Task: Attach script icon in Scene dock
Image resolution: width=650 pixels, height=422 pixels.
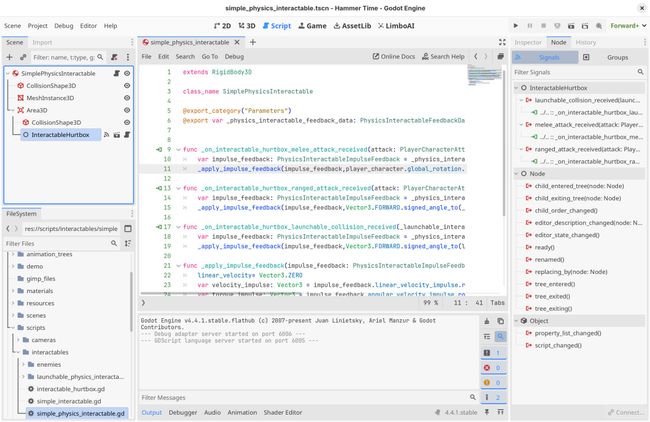Action: [x=114, y=57]
